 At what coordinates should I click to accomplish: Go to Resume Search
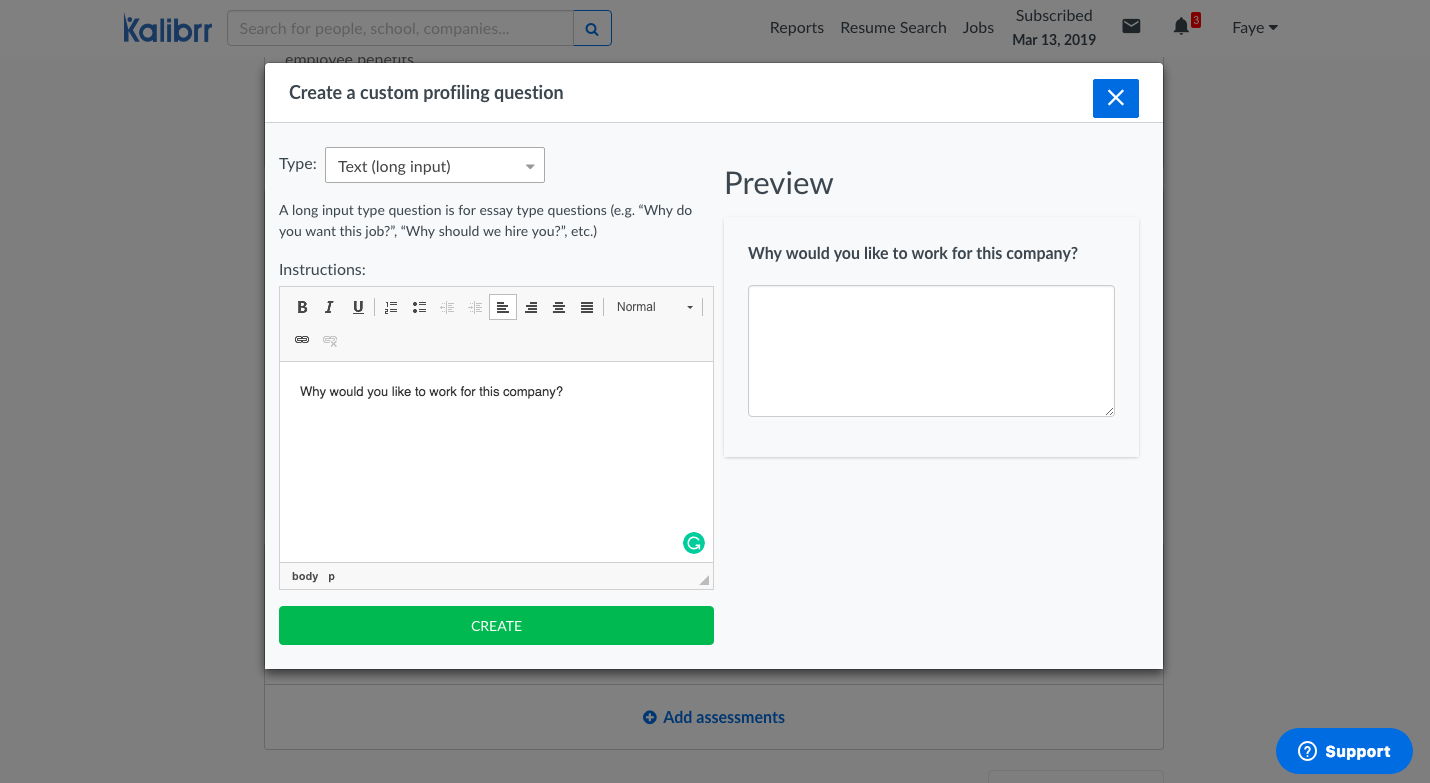[893, 28]
